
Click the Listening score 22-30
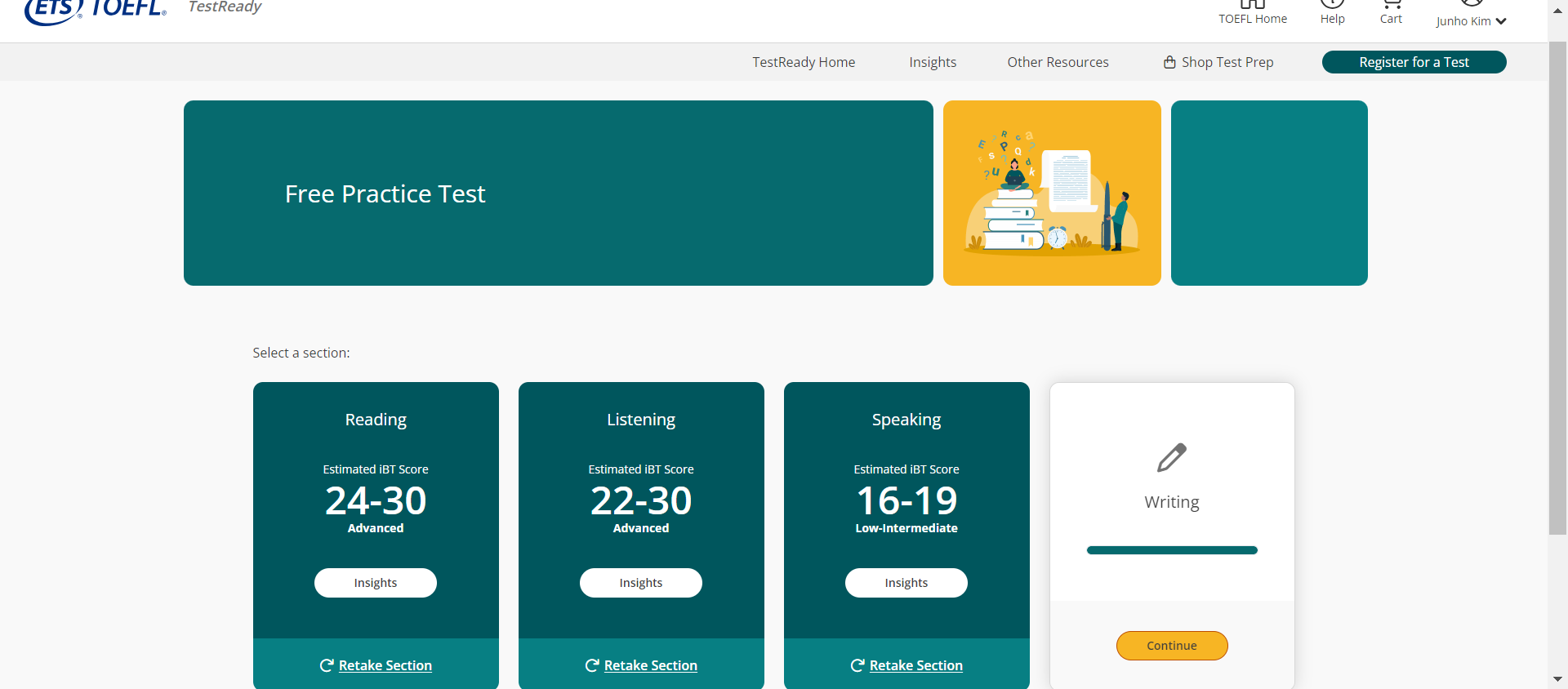click(x=641, y=500)
